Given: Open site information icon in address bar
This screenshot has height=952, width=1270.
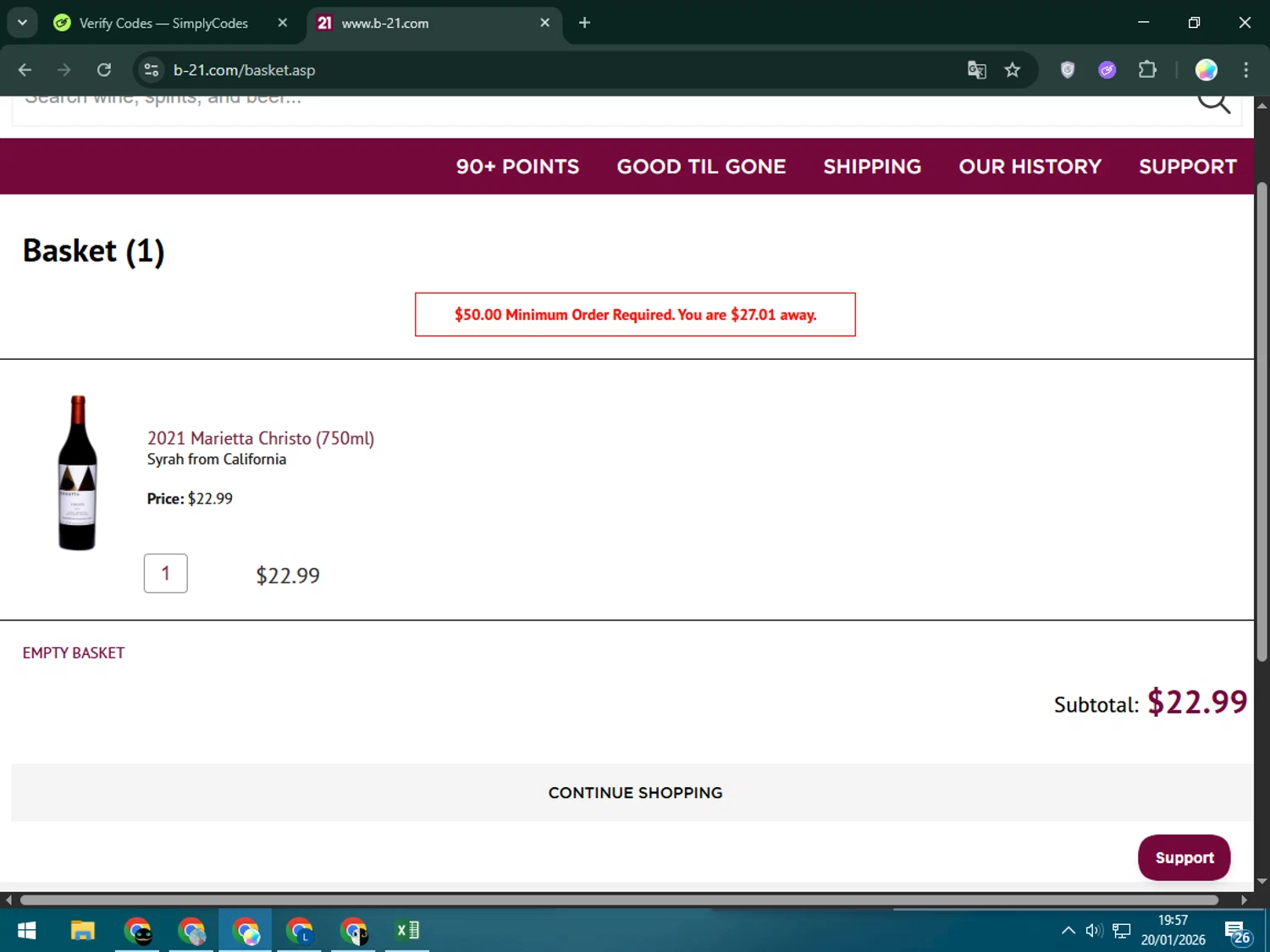Looking at the screenshot, I should pos(152,70).
